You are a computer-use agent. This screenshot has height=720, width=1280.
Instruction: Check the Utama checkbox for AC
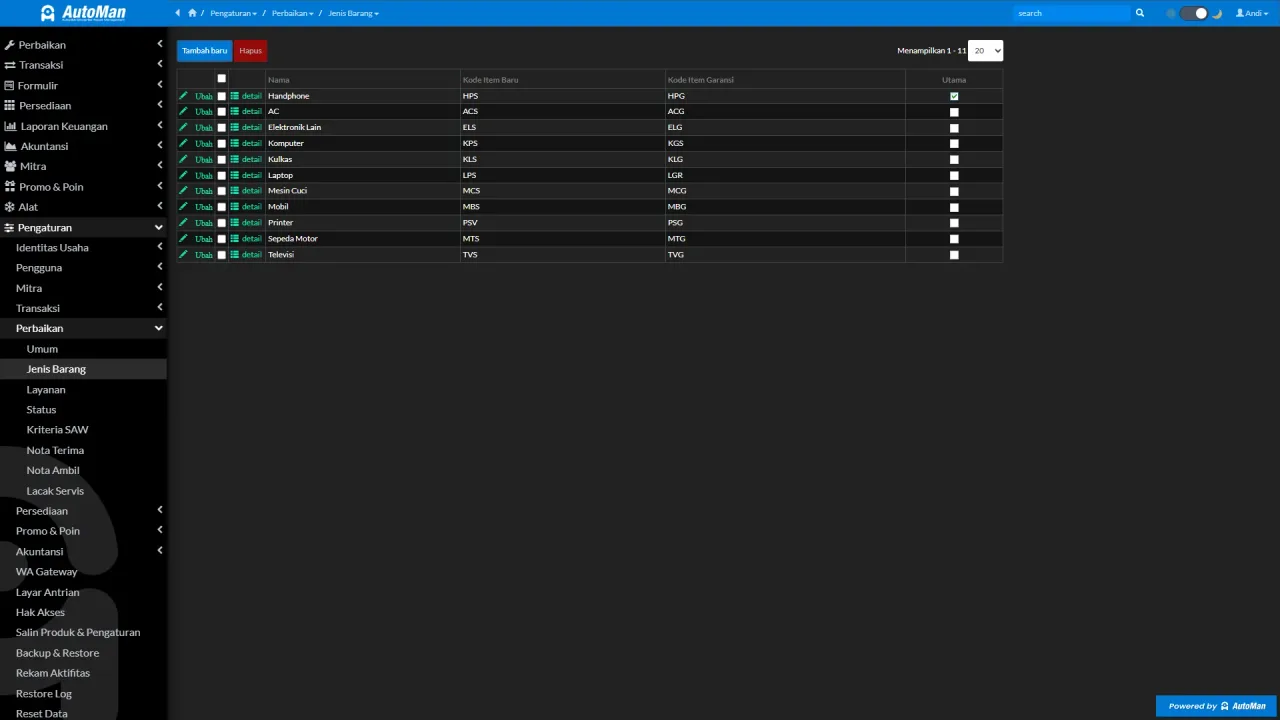click(x=954, y=112)
